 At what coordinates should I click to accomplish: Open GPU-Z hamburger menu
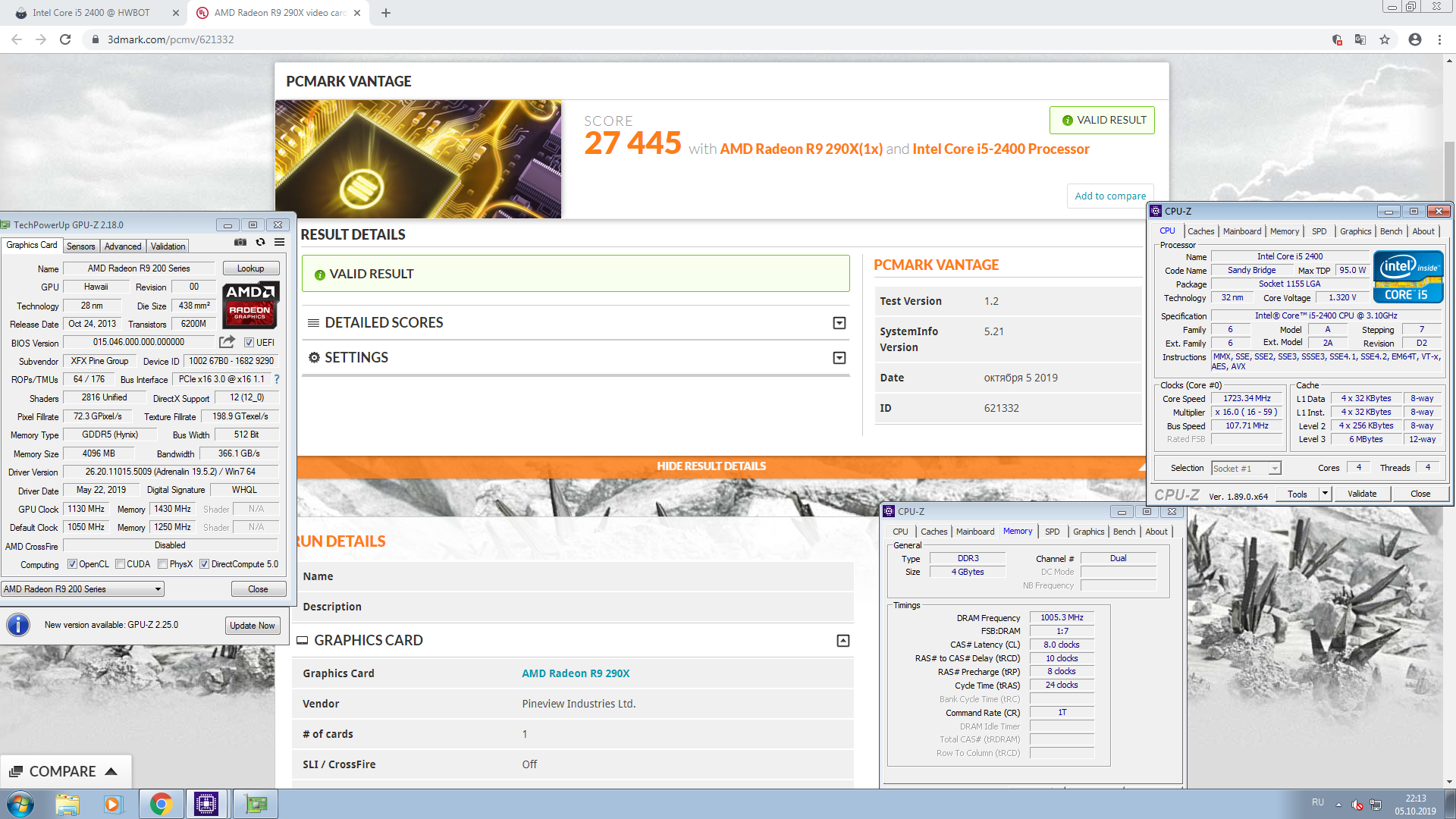tap(279, 243)
